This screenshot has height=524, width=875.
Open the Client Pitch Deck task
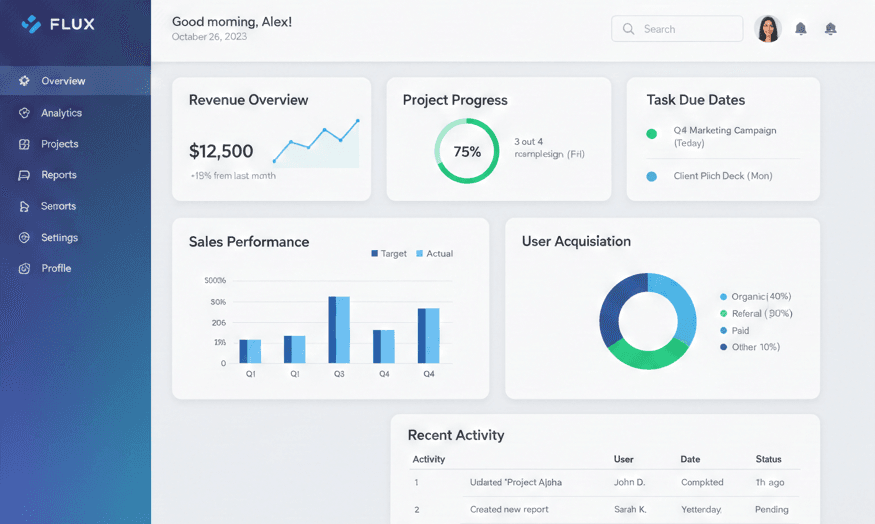coord(722,176)
